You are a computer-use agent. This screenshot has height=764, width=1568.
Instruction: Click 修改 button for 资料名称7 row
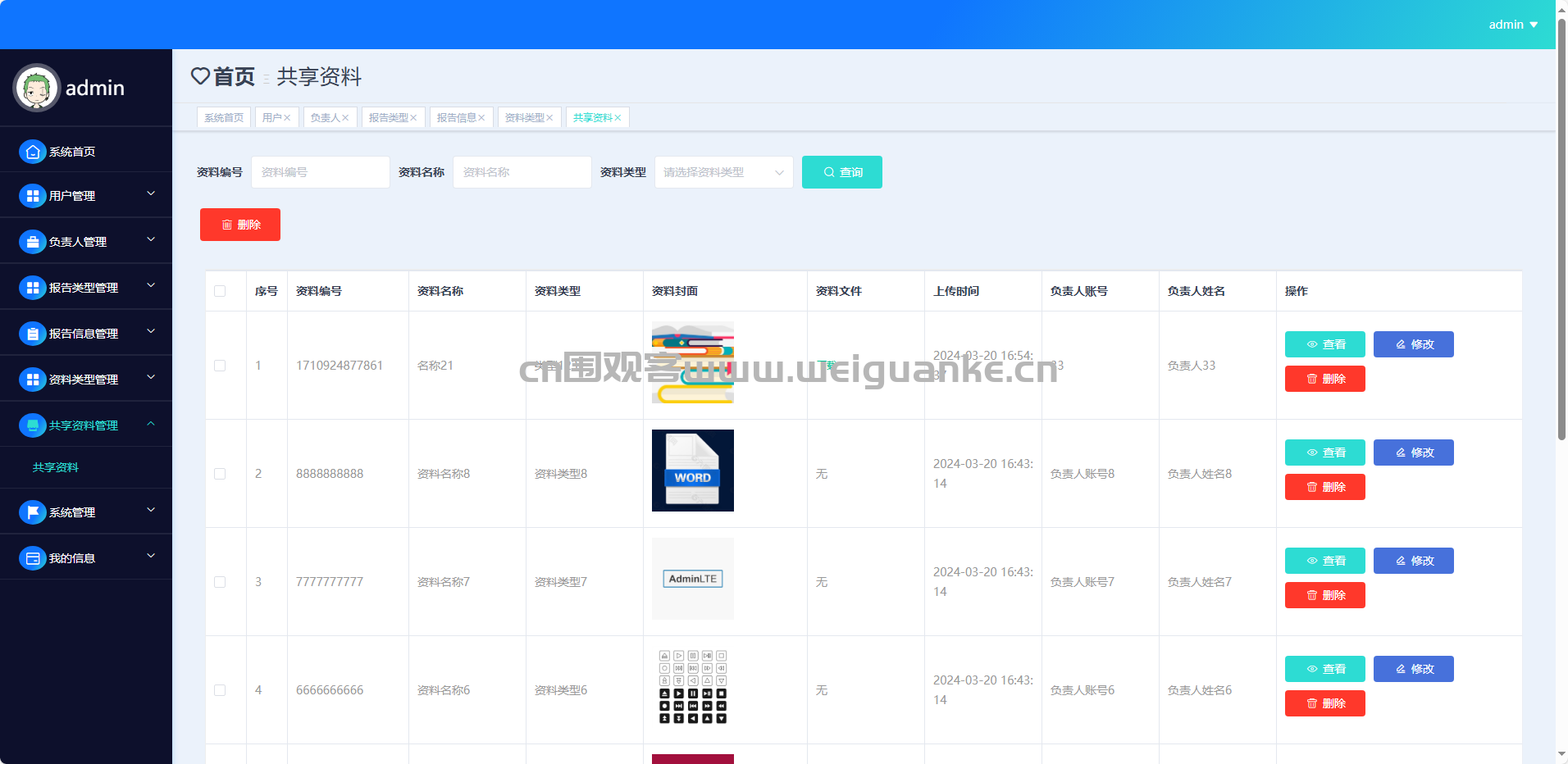[1413, 561]
